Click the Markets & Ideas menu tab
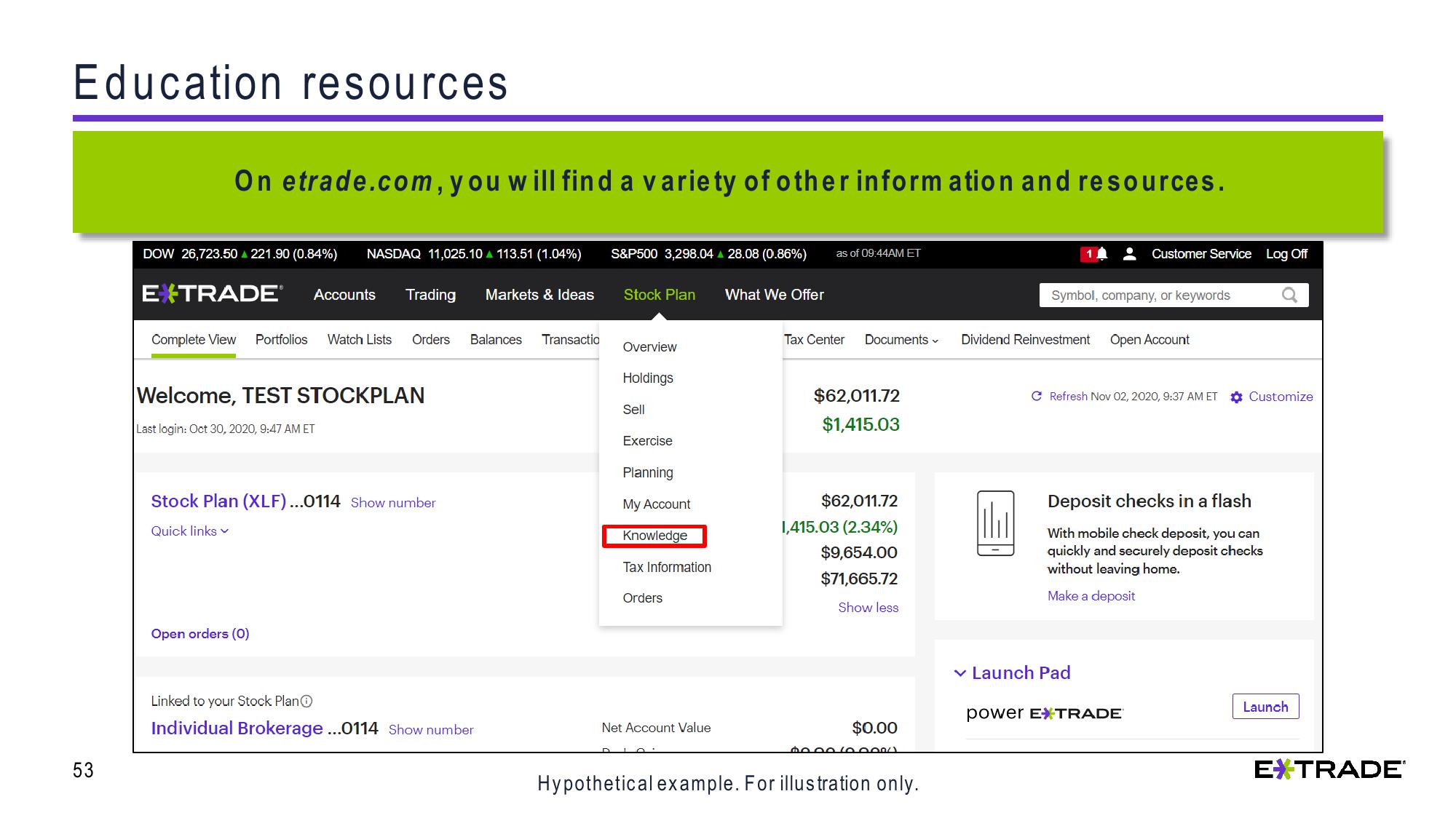The width and height of the screenshot is (1456, 818). (539, 294)
